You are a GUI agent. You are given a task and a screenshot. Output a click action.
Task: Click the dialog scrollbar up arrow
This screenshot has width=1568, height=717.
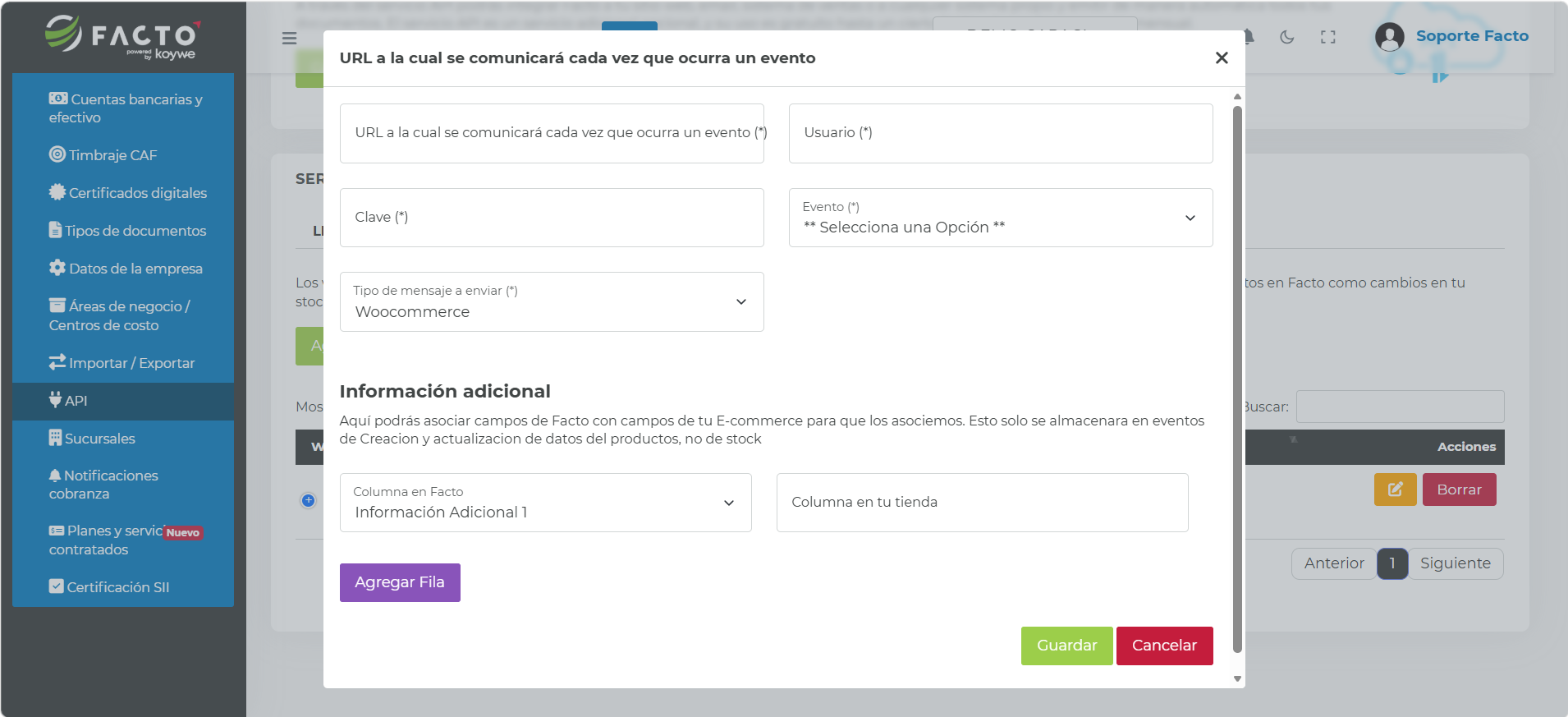[x=1237, y=97]
